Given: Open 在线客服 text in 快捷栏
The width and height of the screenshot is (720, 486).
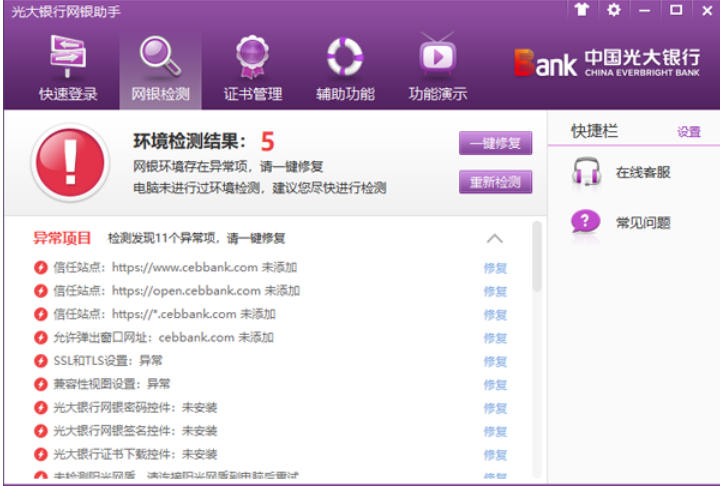Looking at the screenshot, I should coord(643,172).
